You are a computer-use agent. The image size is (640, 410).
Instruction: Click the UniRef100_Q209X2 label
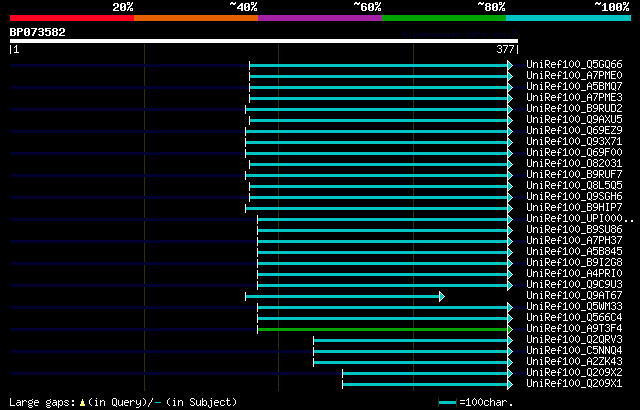(574, 373)
